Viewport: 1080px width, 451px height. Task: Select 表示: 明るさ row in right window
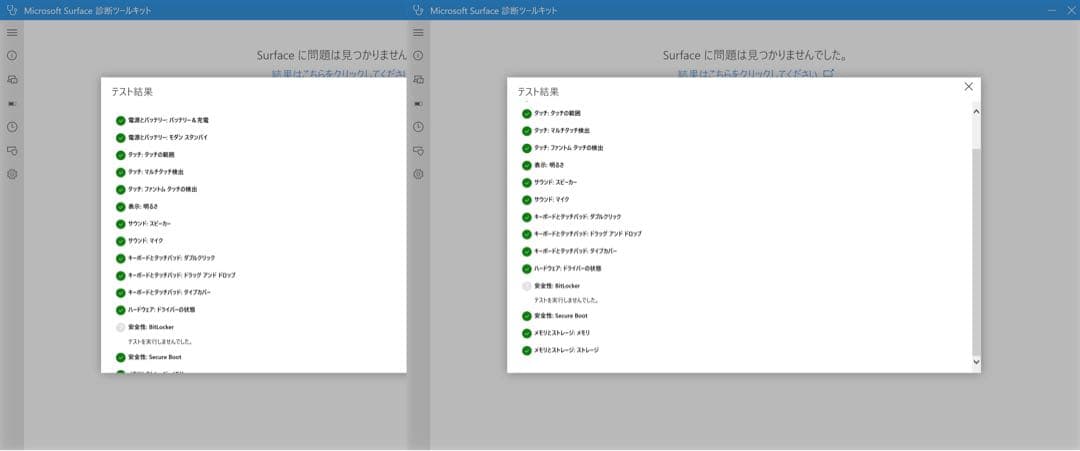(x=550, y=165)
